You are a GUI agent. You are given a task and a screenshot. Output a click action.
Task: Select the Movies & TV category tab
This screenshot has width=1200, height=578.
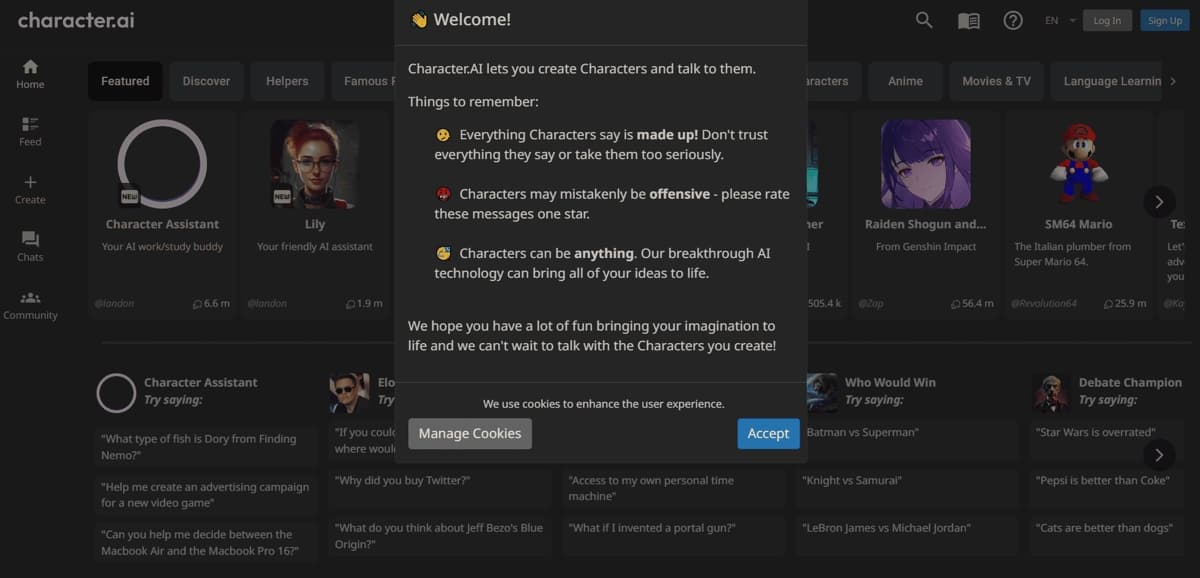[x=996, y=81]
